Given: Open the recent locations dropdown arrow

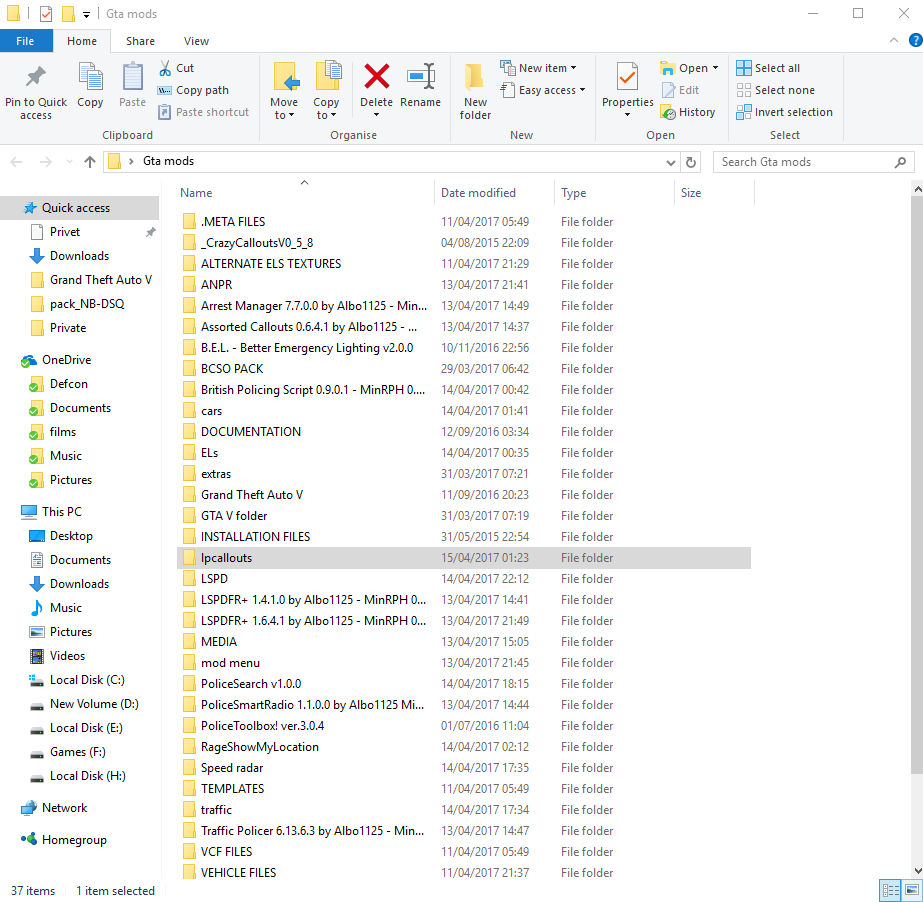Looking at the screenshot, I should pyautogui.click(x=69, y=162).
